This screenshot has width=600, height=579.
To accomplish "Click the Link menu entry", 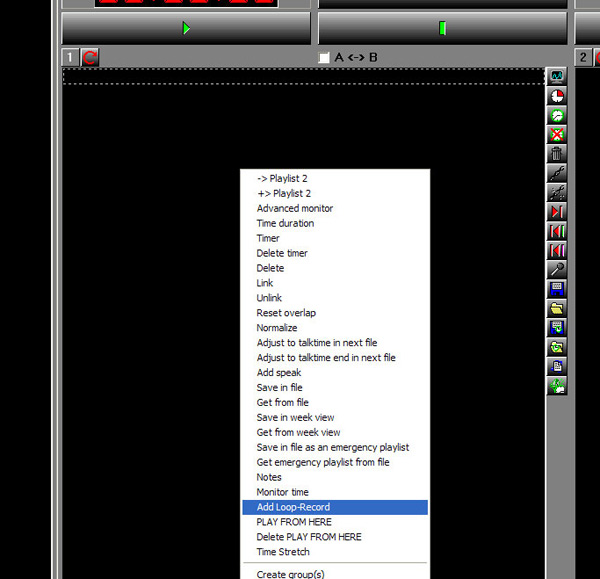I will 335,283.
